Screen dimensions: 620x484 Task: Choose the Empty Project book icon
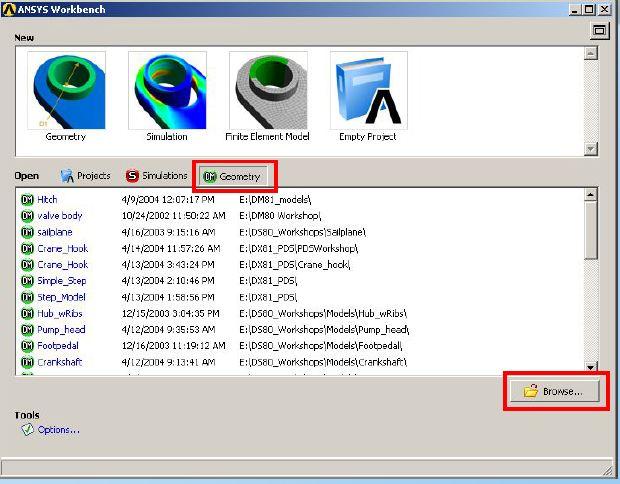pyautogui.click(x=369, y=90)
